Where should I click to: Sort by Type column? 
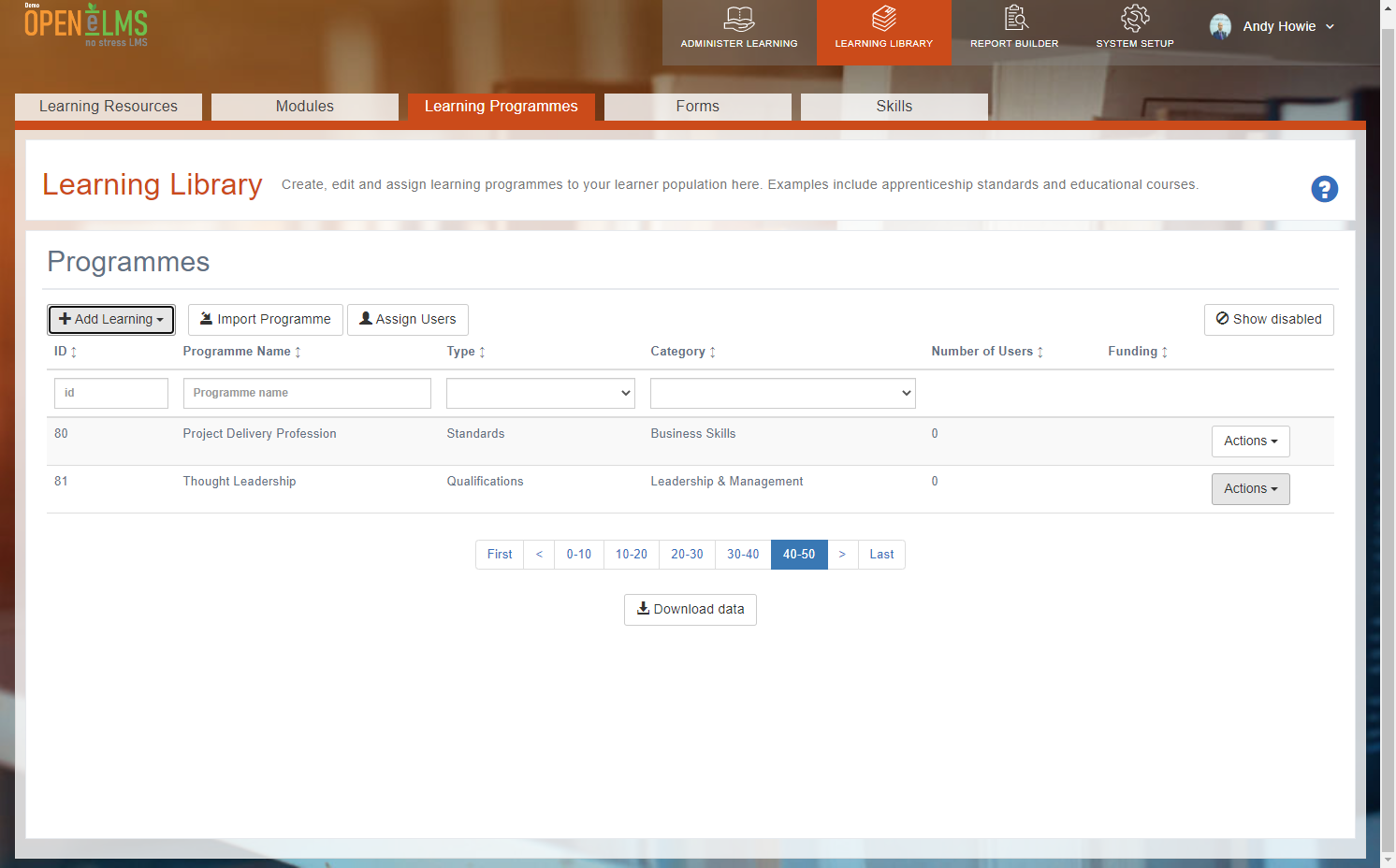click(466, 352)
